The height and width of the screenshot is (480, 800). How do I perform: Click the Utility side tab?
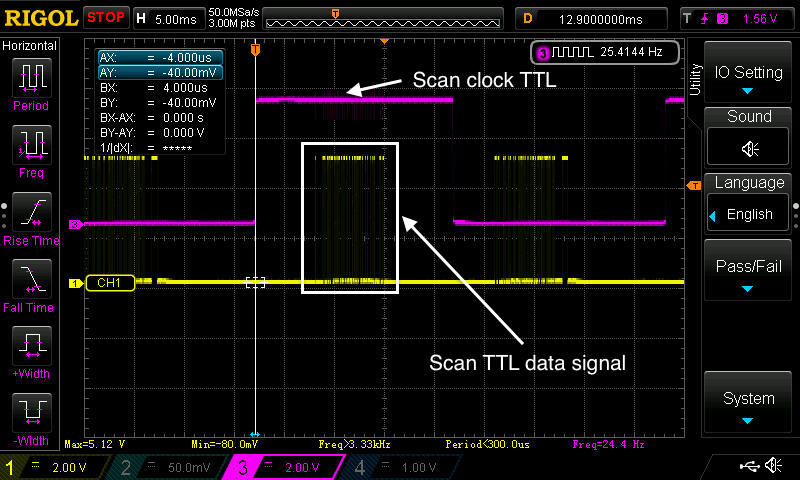(694, 79)
